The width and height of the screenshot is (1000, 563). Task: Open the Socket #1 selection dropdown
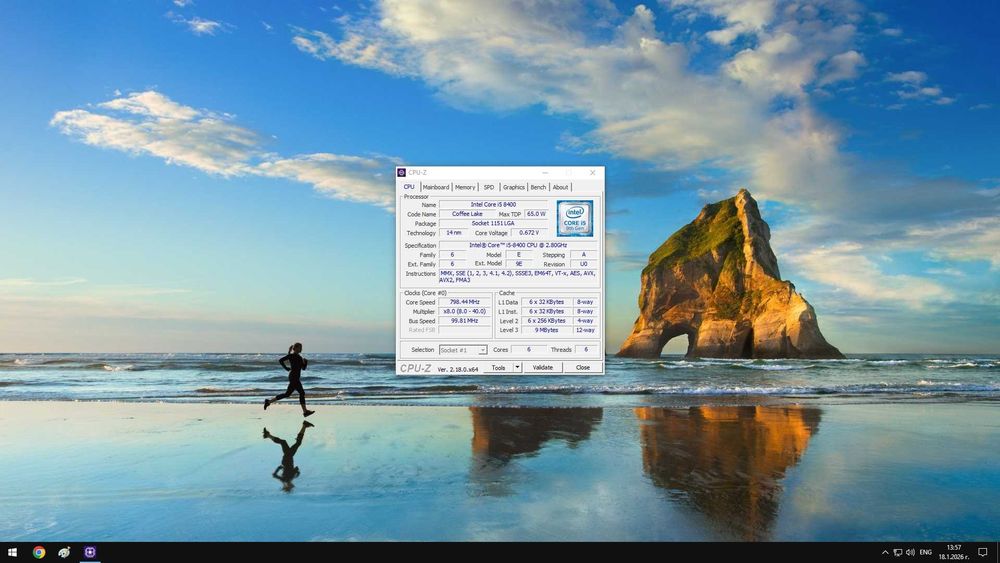click(463, 350)
